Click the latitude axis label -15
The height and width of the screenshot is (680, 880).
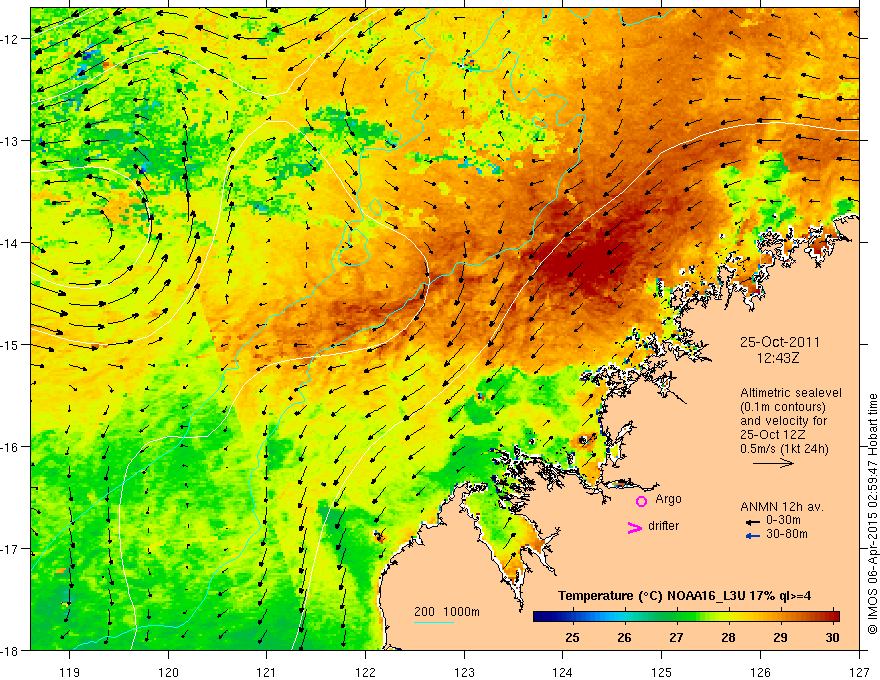11,345
